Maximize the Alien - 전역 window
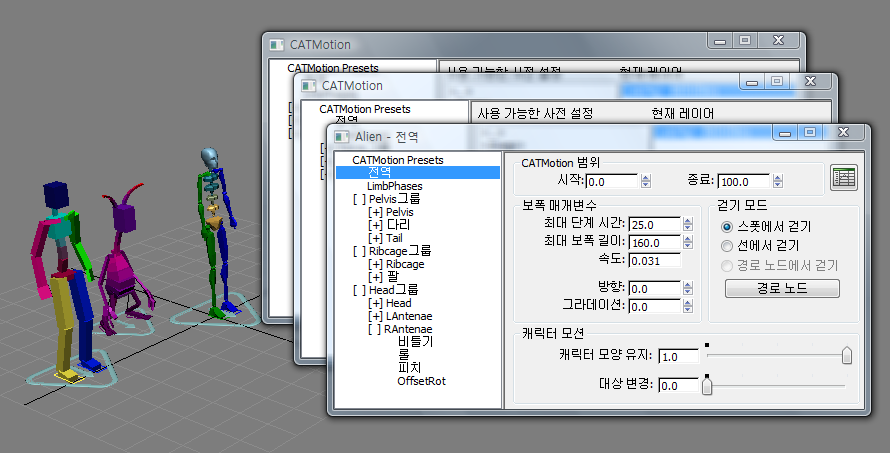The image size is (890, 453). (x=810, y=132)
